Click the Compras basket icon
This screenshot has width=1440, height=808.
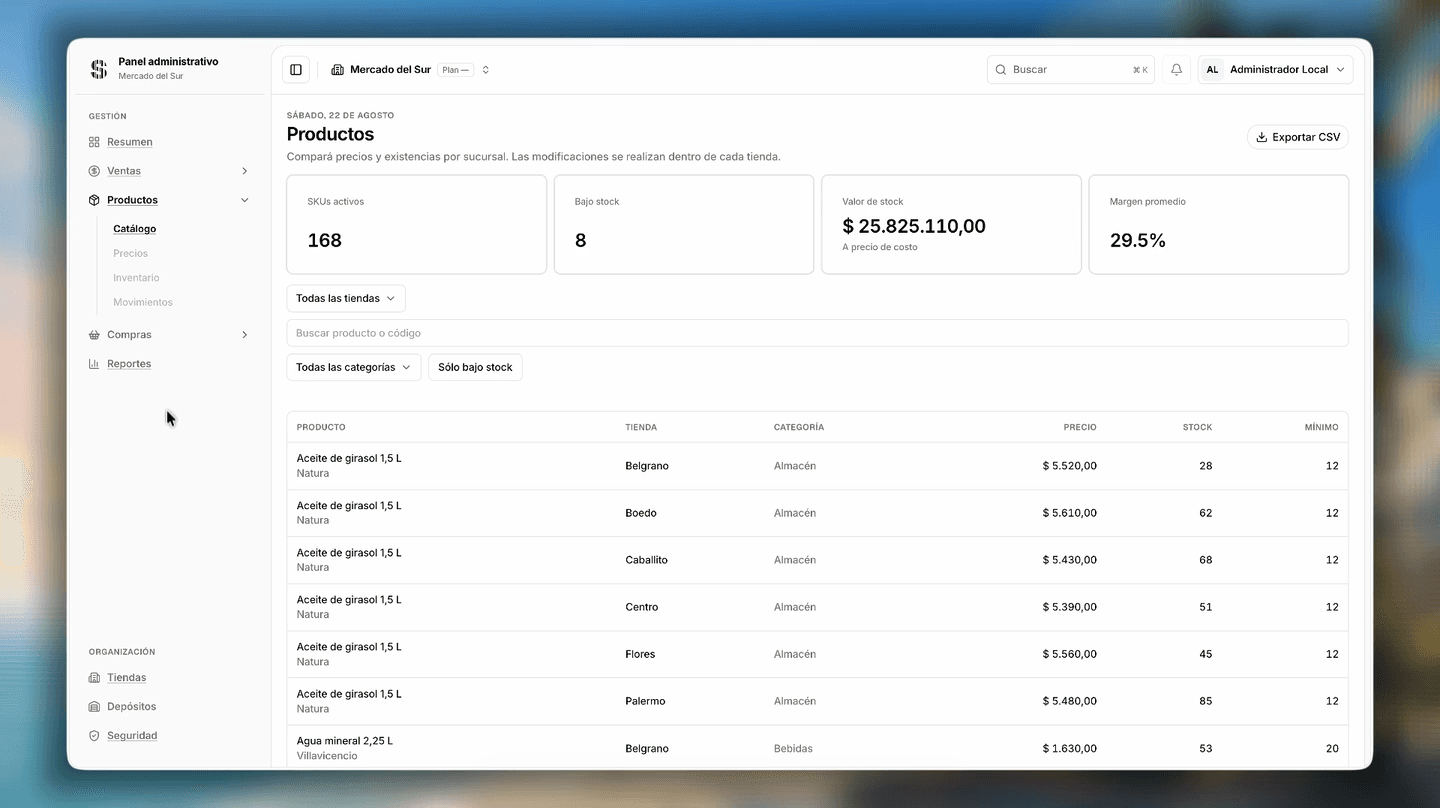point(94,335)
